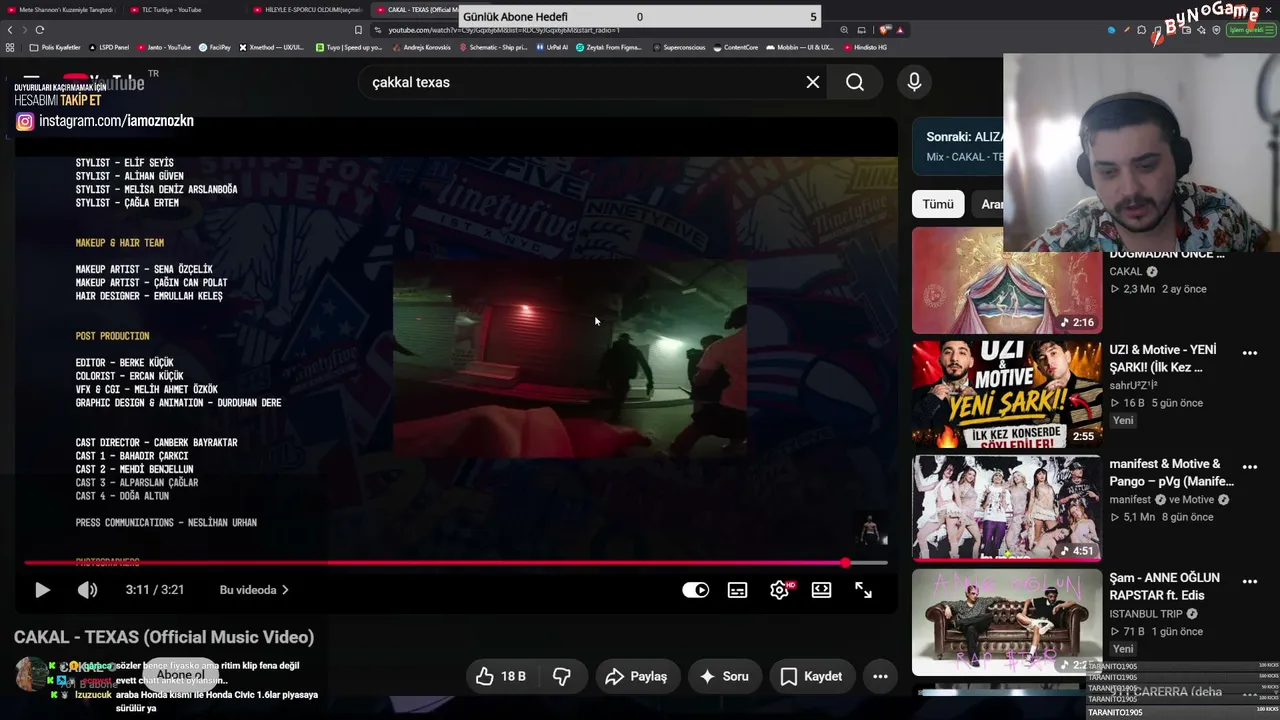Switch to the 'Mete Shannon'ı Kuzeniyle' browser tab

(x=62, y=10)
